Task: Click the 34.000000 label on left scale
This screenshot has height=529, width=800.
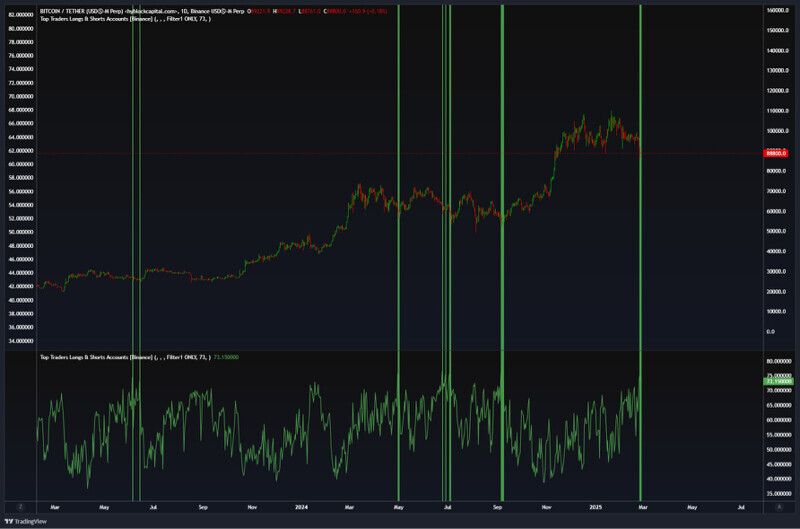Action: [19, 341]
